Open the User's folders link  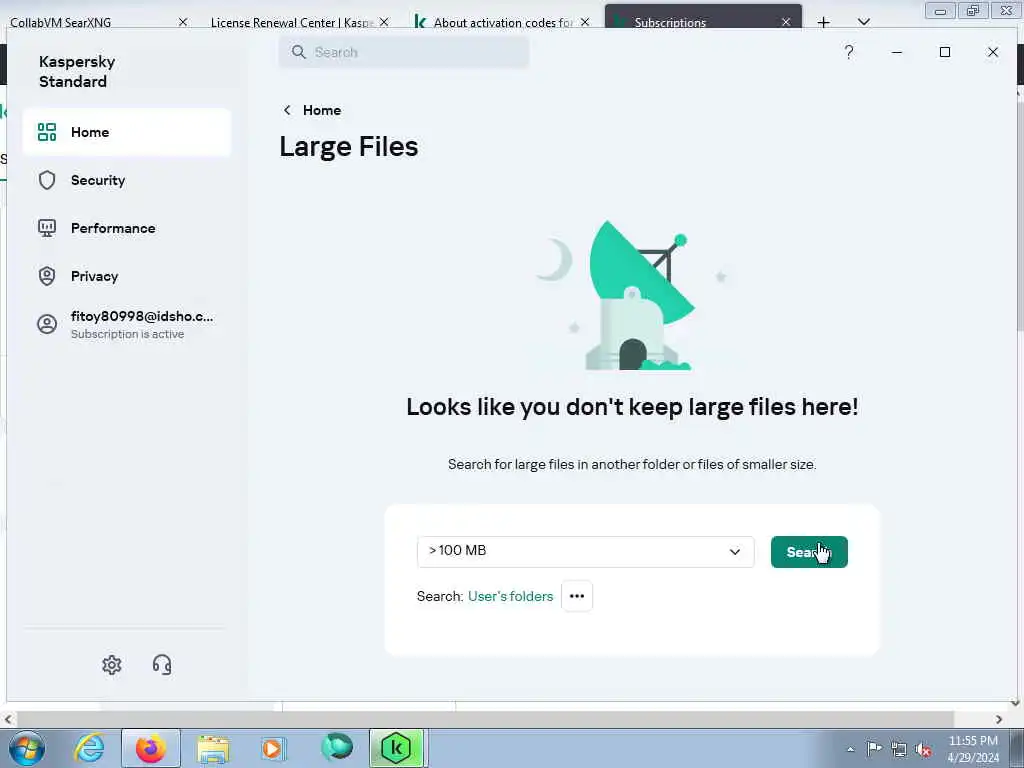tap(510, 596)
